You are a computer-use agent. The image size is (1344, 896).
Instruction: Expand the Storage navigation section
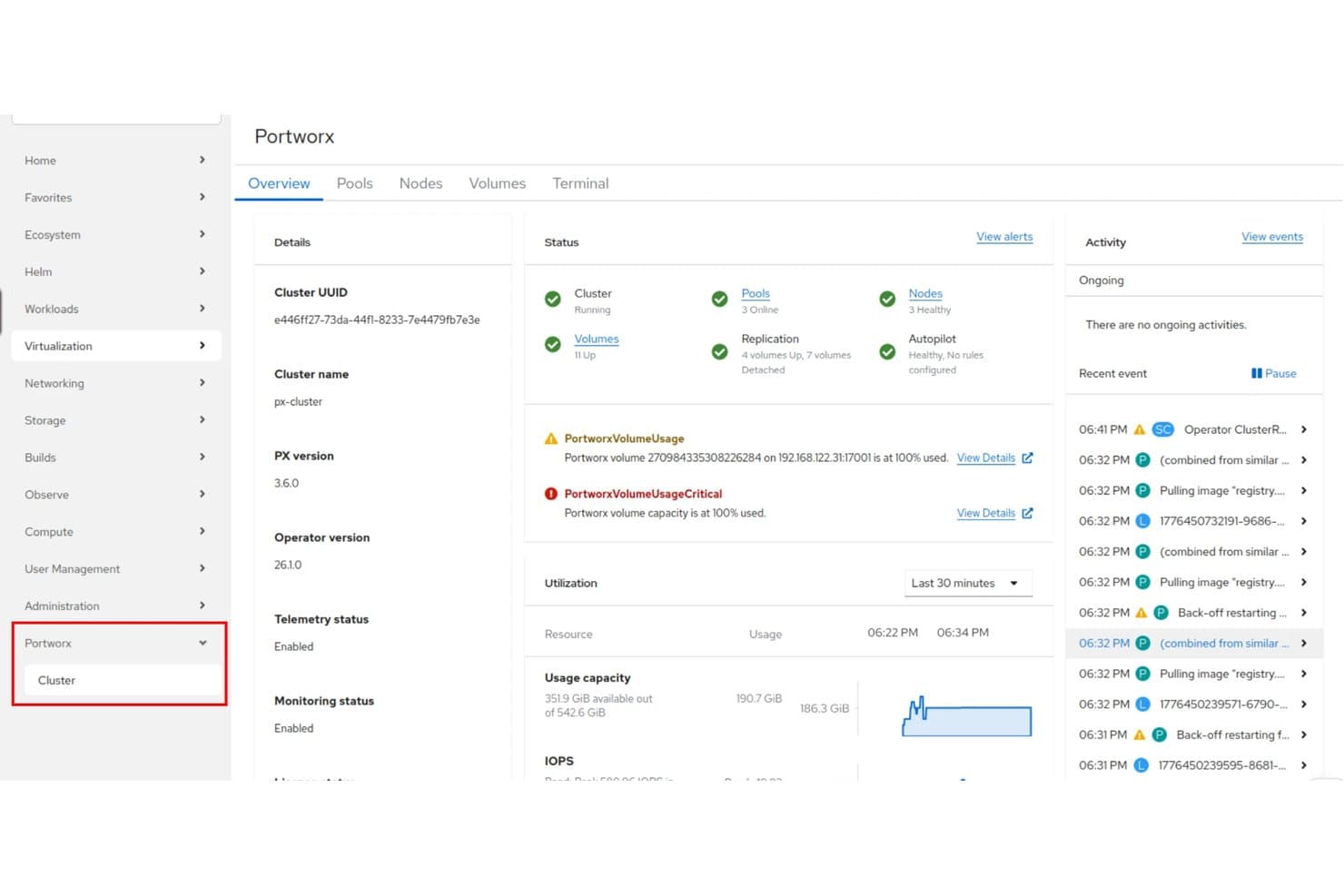(117, 420)
